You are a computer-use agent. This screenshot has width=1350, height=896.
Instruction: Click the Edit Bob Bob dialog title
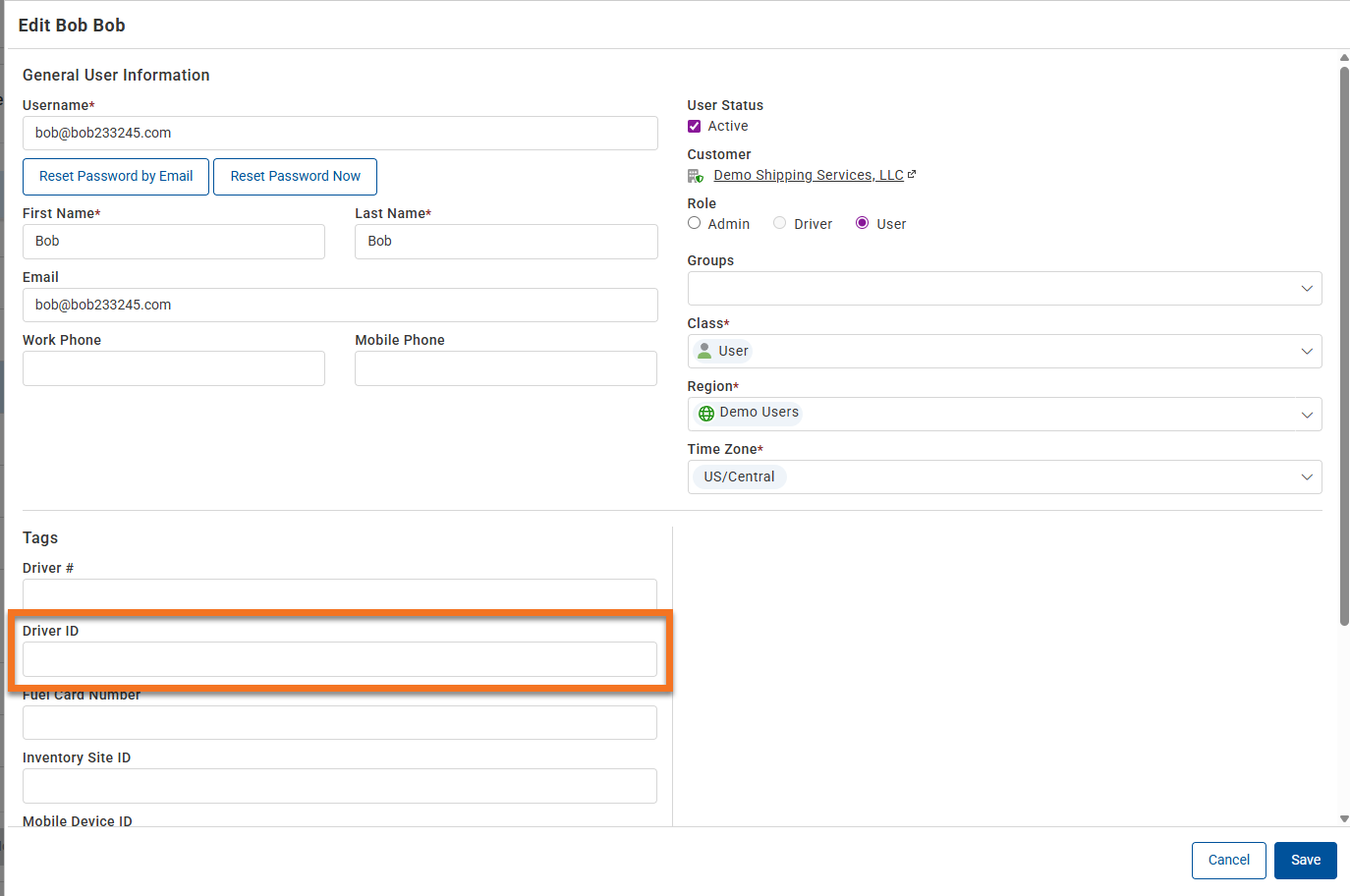point(72,26)
